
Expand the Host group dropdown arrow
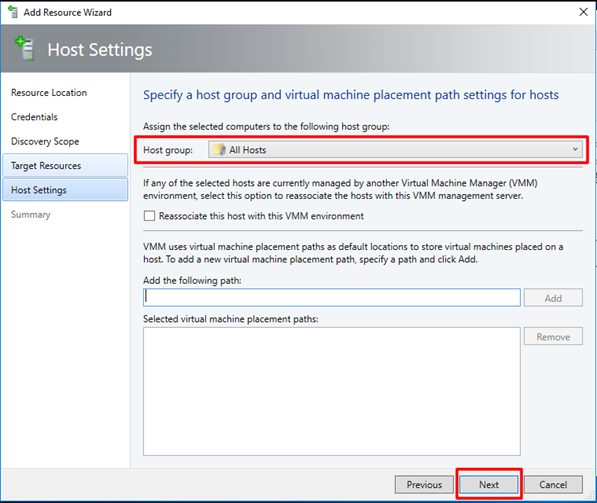tap(575, 149)
